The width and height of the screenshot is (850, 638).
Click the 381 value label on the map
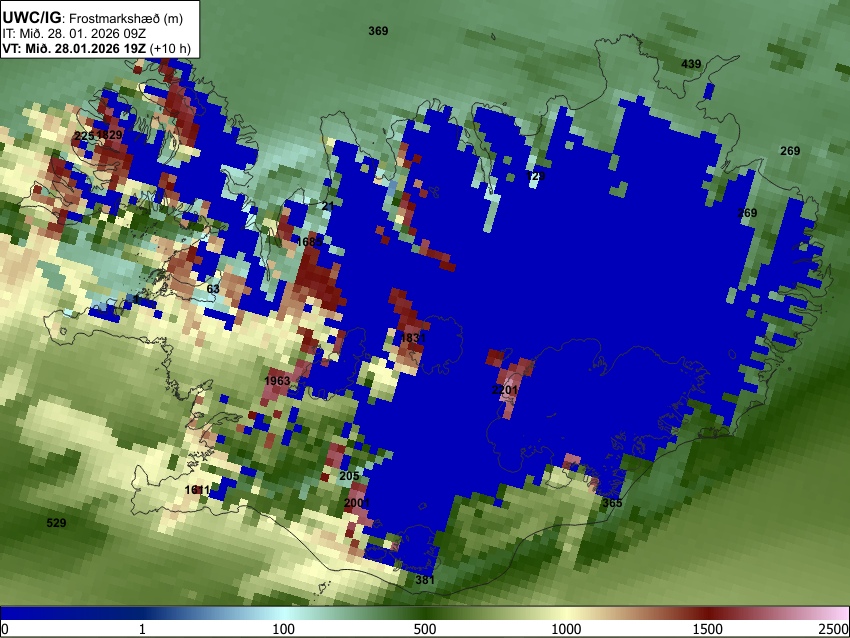click(x=425, y=580)
